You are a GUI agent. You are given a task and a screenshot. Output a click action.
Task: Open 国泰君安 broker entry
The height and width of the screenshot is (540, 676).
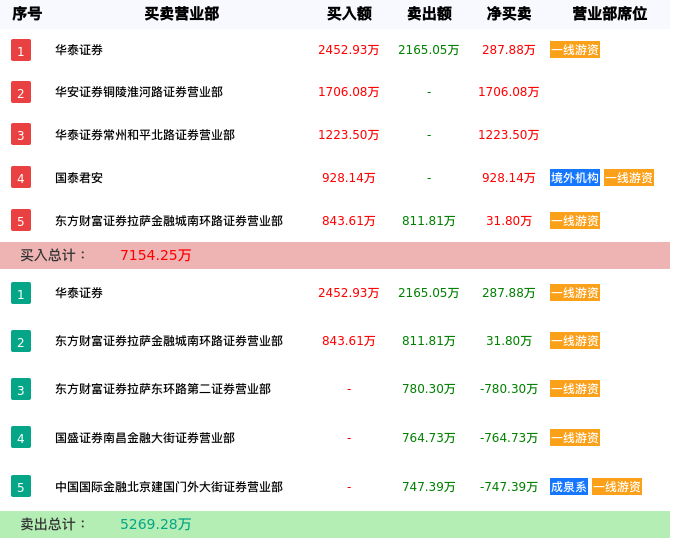click(79, 178)
